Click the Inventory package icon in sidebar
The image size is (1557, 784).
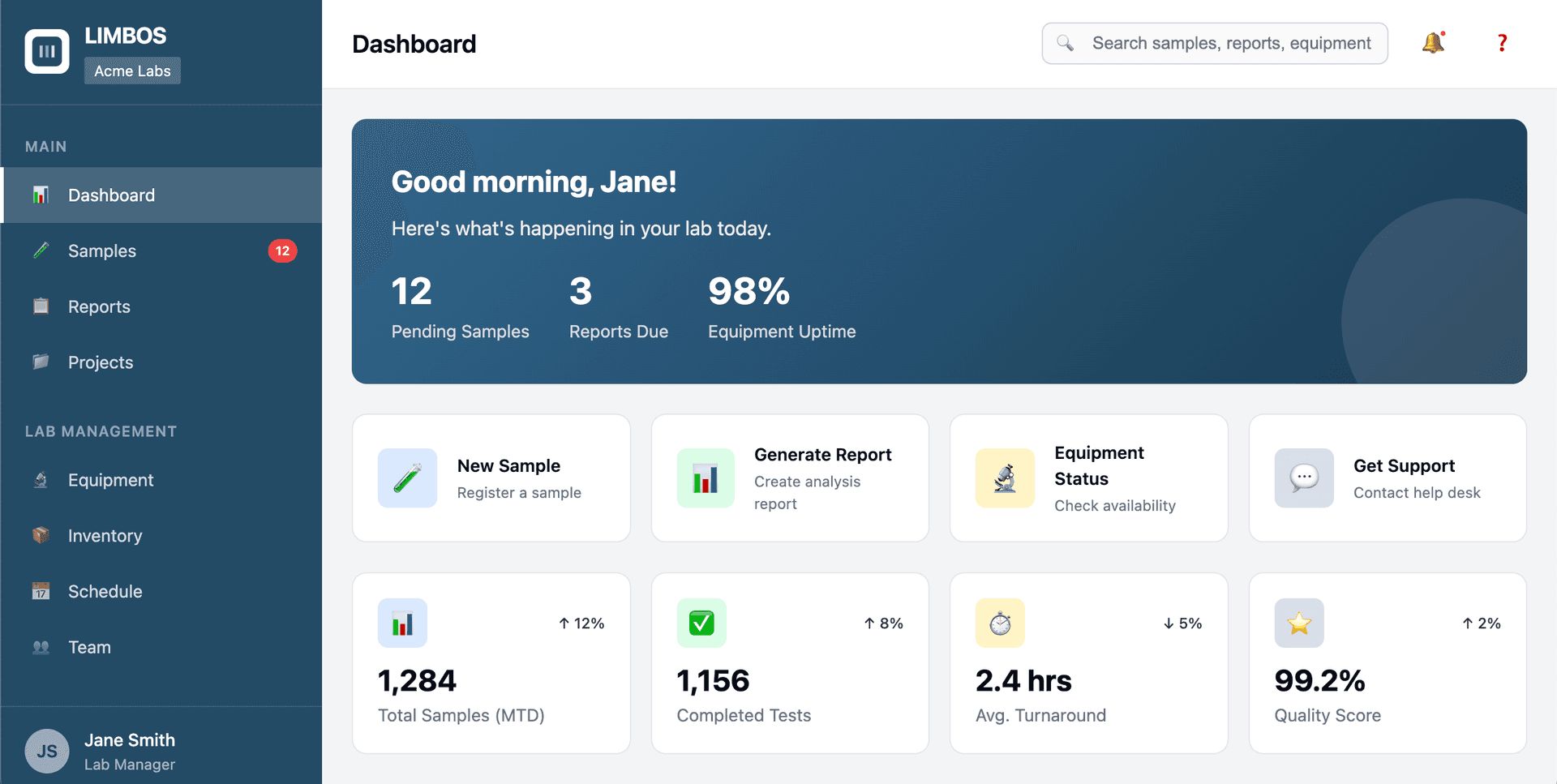pos(41,535)
